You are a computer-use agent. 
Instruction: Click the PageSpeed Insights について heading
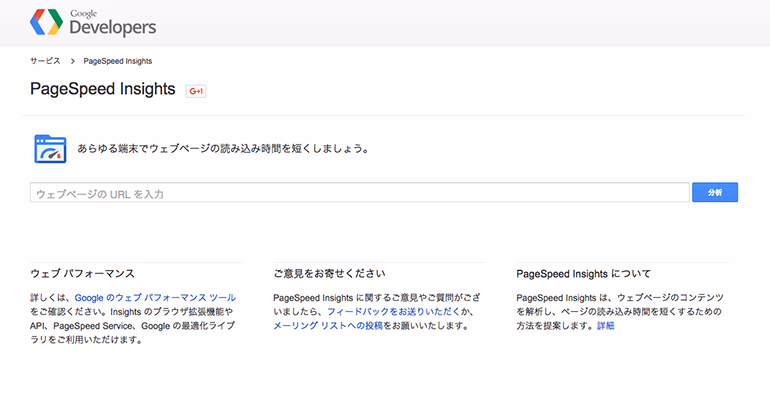point(583,274)
